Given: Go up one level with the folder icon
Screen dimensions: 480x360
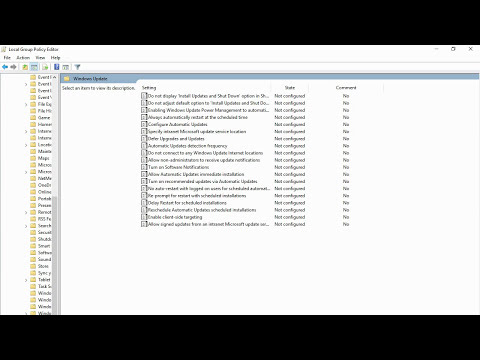Looking at the screenshot, I should point(25,67).
